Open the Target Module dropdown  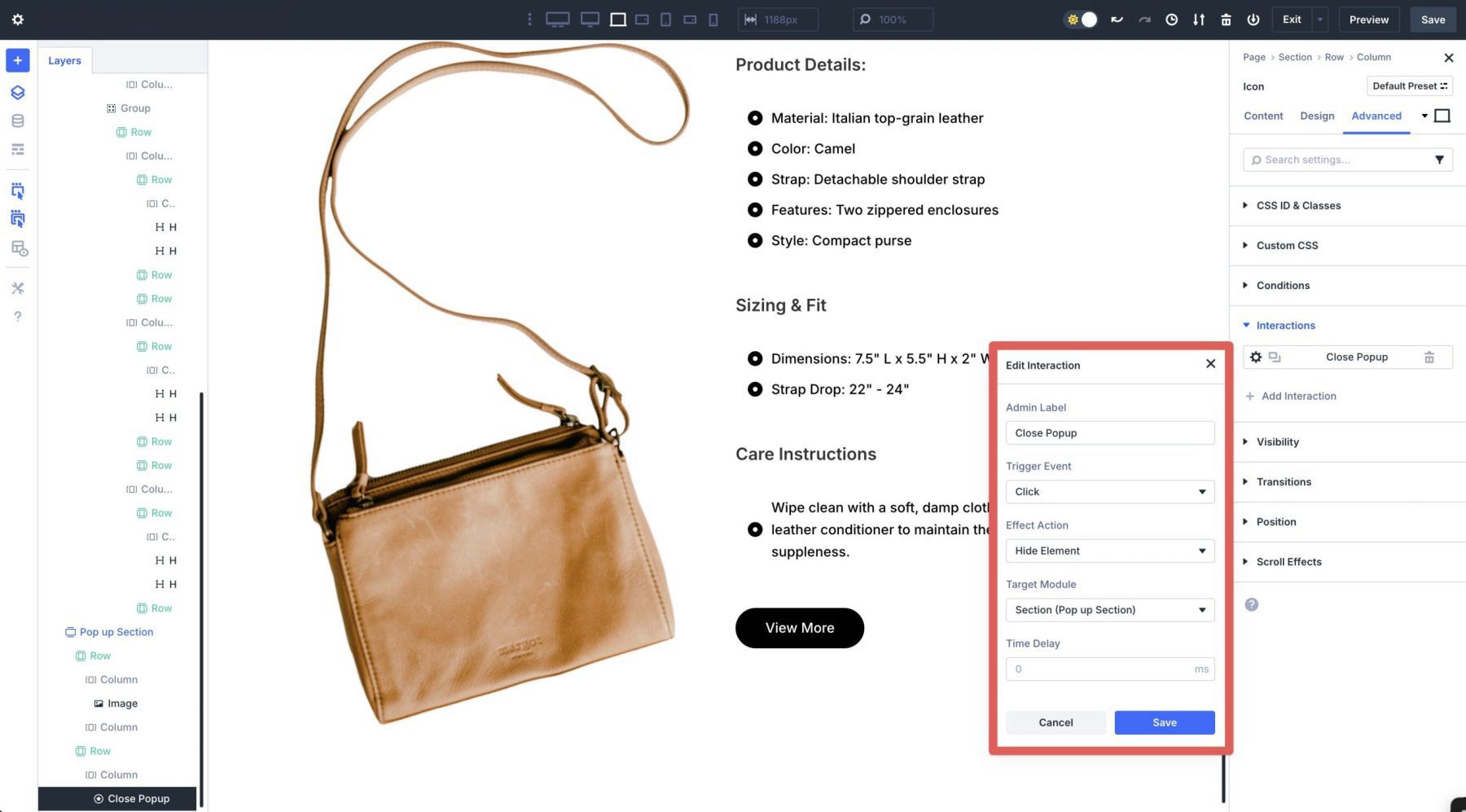(1109, 609)
